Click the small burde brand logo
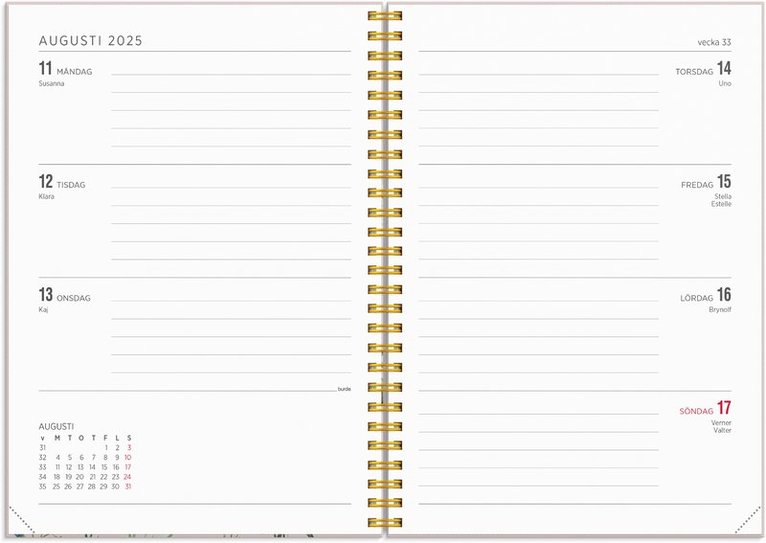Image resolution: width=766 pixels, height=543 pixels. 344,388
